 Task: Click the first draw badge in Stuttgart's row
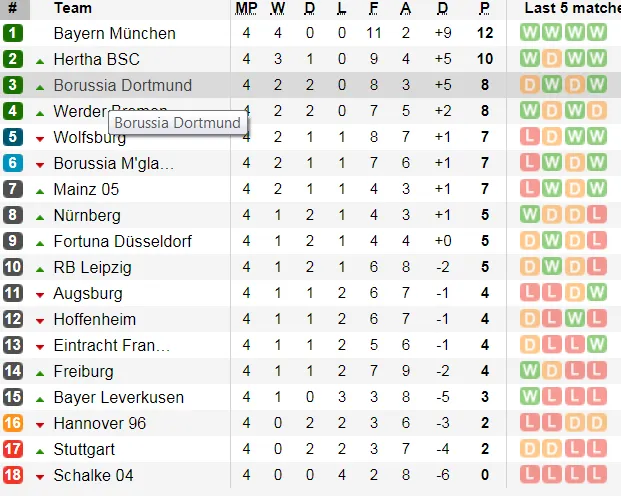coord(530,449)
